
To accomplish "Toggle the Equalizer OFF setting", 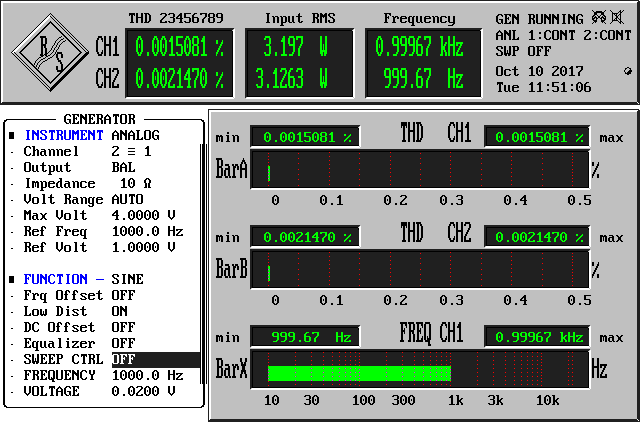I will pos(123,343).
